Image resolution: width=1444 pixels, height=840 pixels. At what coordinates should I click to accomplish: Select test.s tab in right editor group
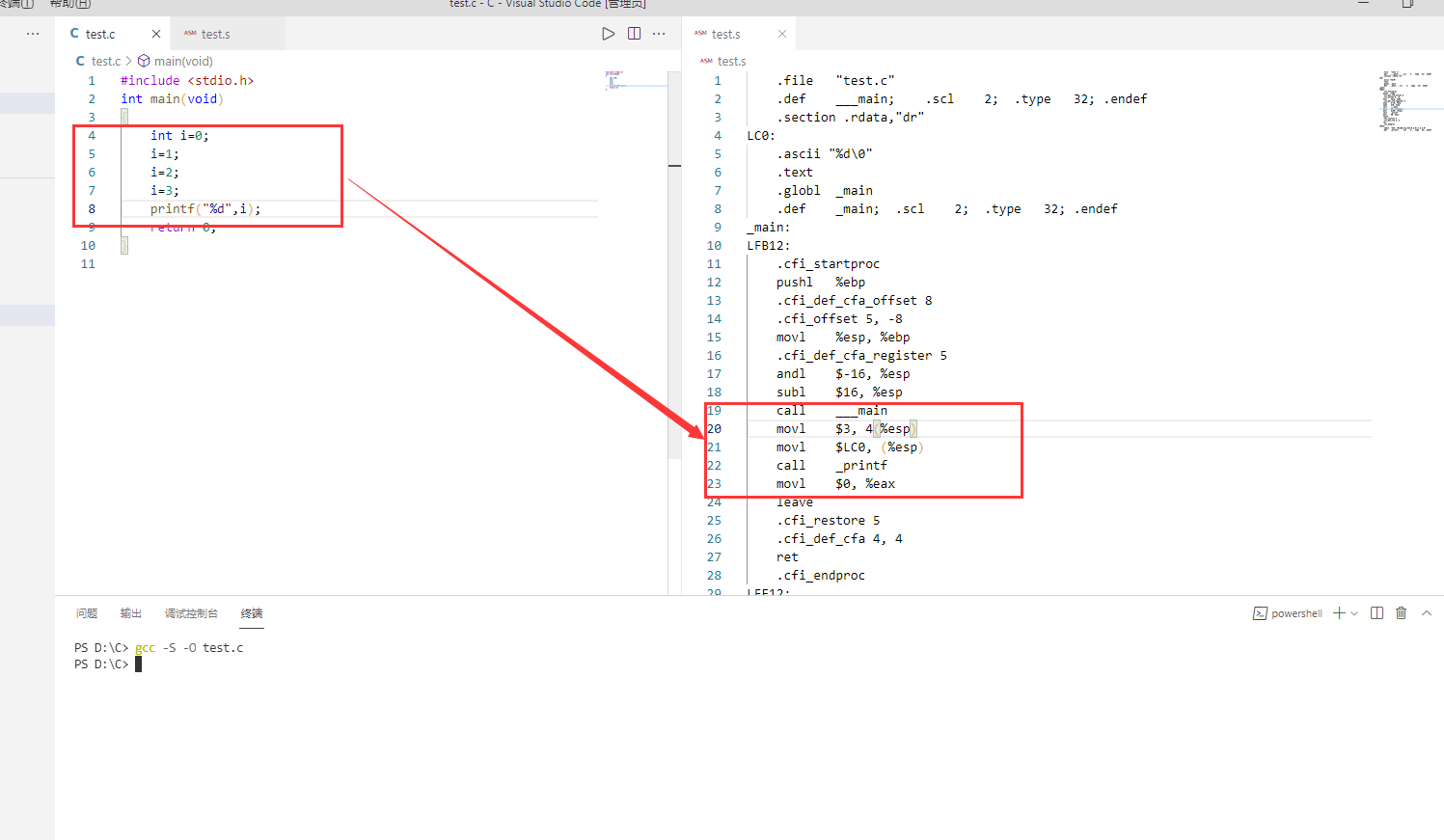pyautogui.click(x=726, y=34)
